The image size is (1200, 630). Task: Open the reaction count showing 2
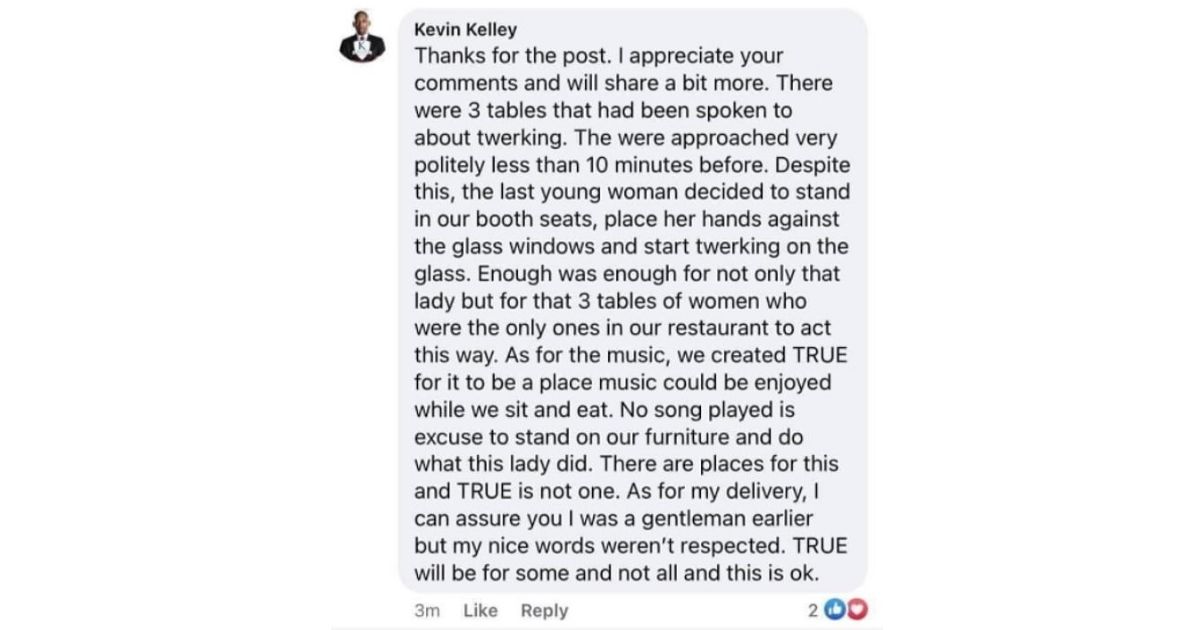(813, 610)
